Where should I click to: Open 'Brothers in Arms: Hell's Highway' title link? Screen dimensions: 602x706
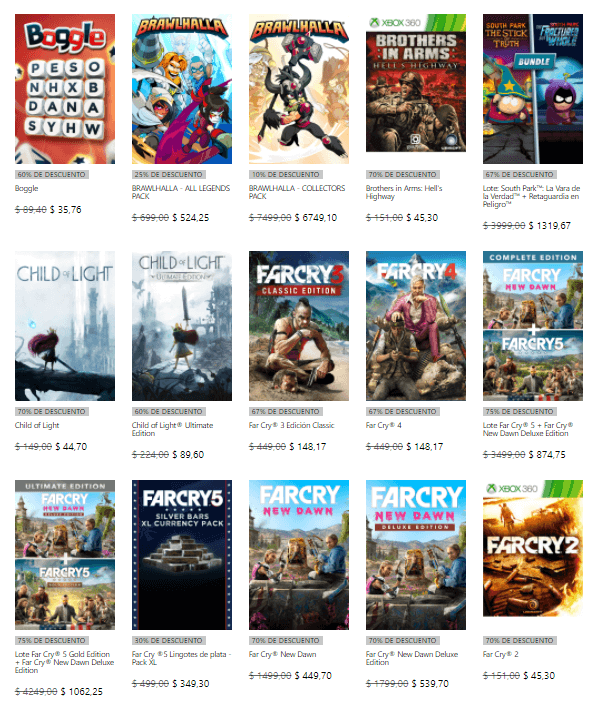(x=404, y=192)
